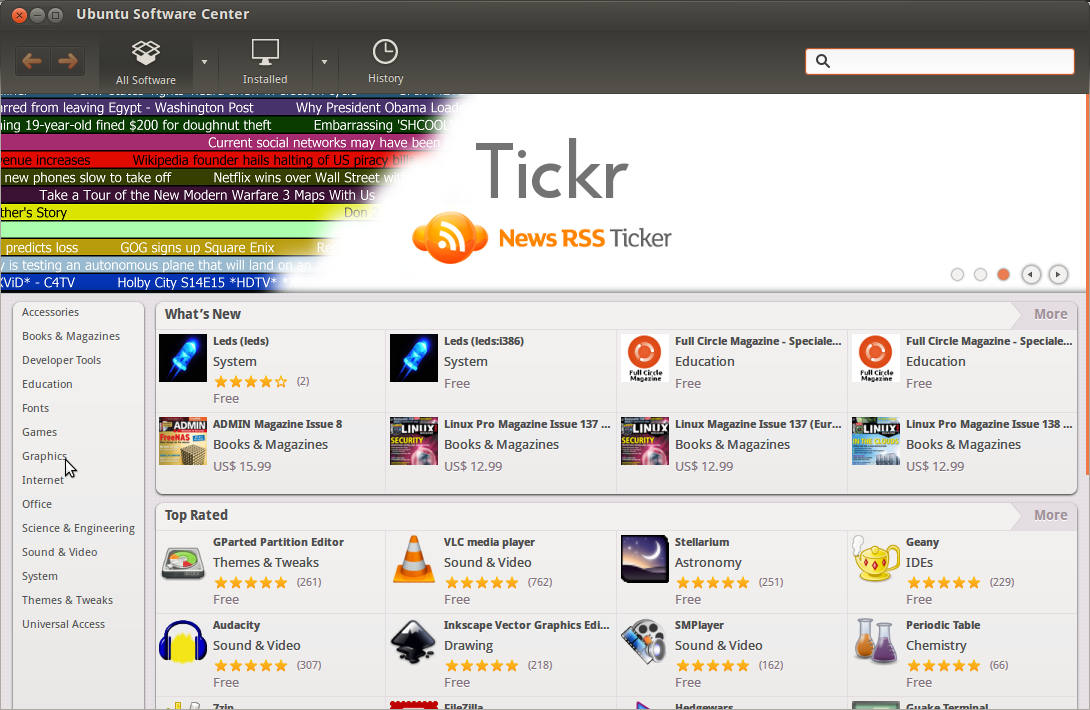Image resolution: width=1090 pixels, height=710 pixels.
Task: Open the Tickr News RSS Ticker banner
Action: click(x=542, y=193)
